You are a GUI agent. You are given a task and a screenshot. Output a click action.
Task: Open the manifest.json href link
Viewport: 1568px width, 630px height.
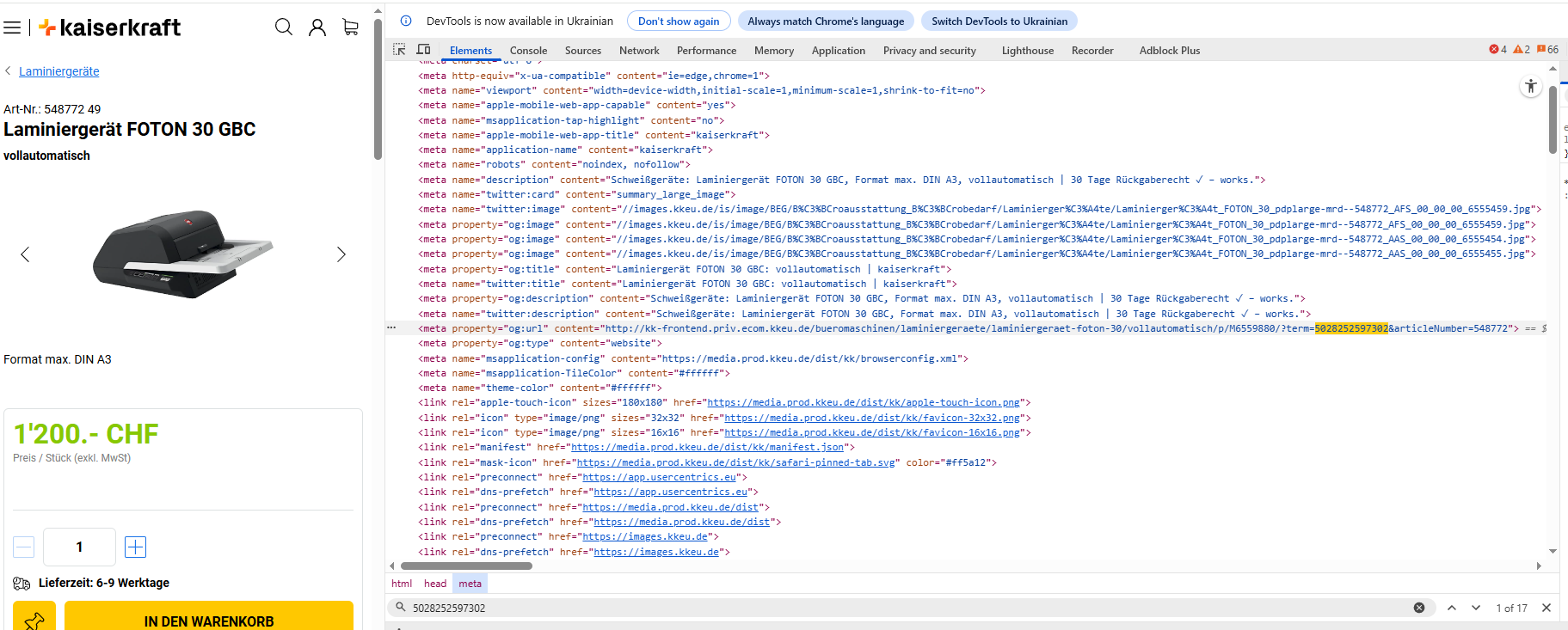pos(707,447)
